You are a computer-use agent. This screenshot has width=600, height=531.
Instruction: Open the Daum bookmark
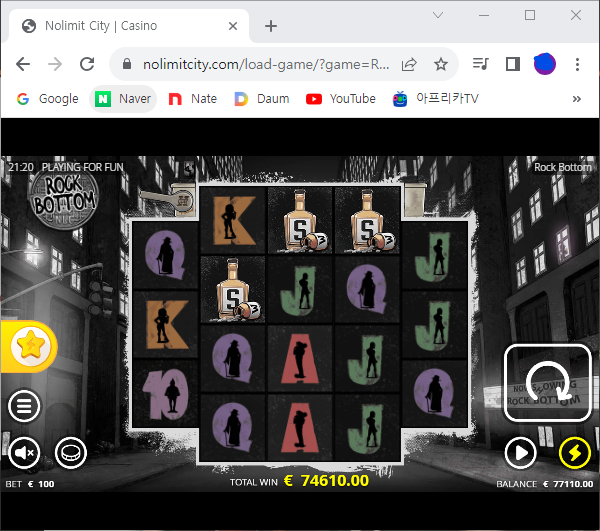(x=262, y=99)
